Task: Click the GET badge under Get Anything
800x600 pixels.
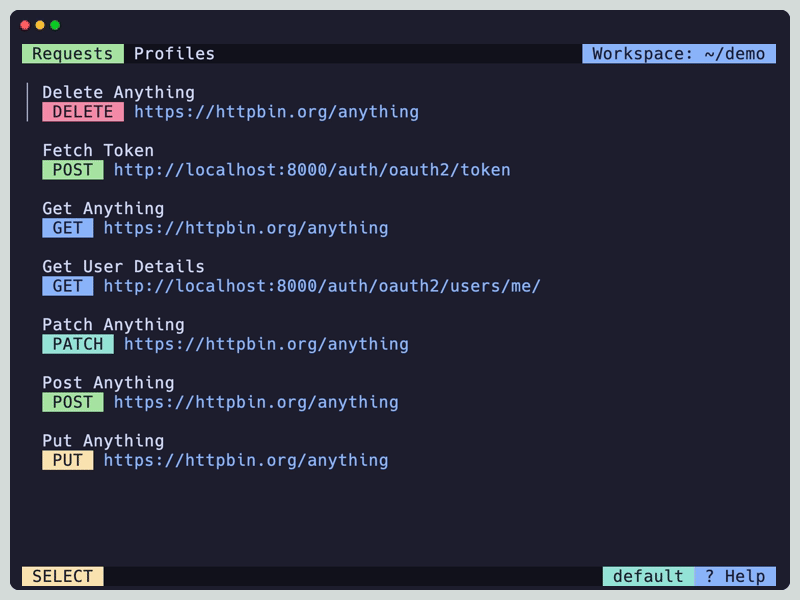Action: tap(68, 228)
